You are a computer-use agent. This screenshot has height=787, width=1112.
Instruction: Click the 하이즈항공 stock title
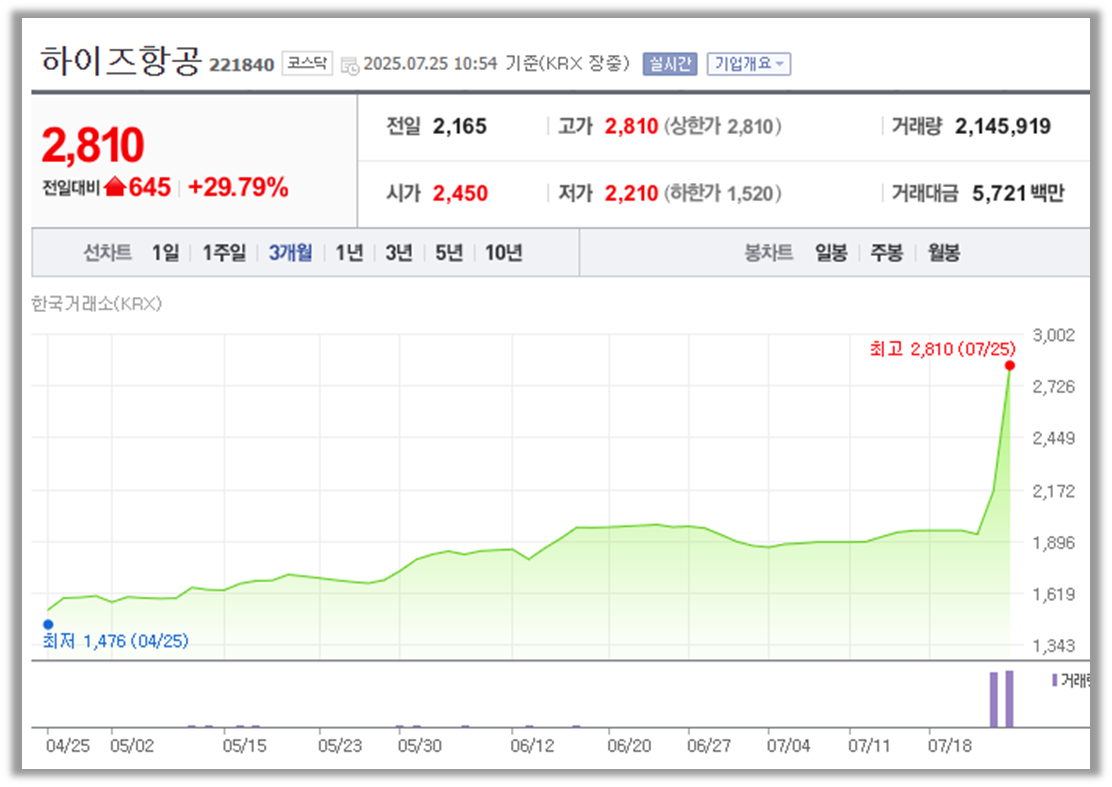(x=121, y=60)
